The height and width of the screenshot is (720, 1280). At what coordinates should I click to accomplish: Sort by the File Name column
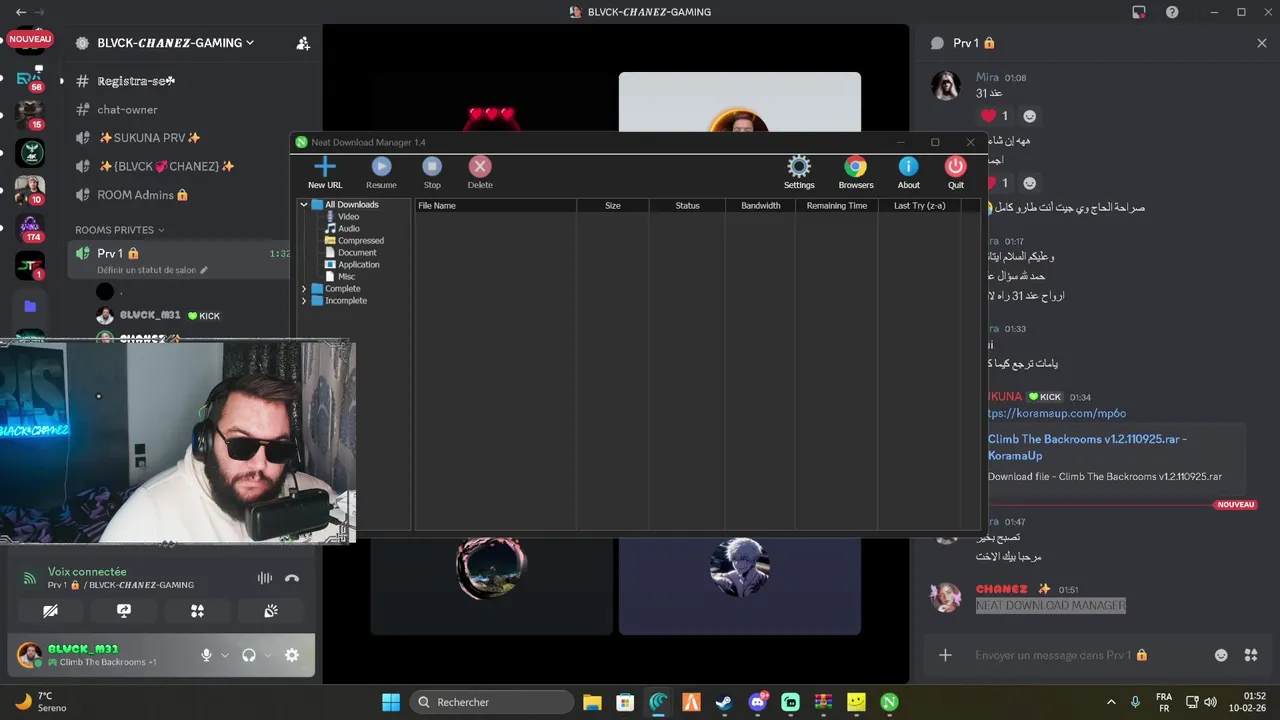(495, 205)
